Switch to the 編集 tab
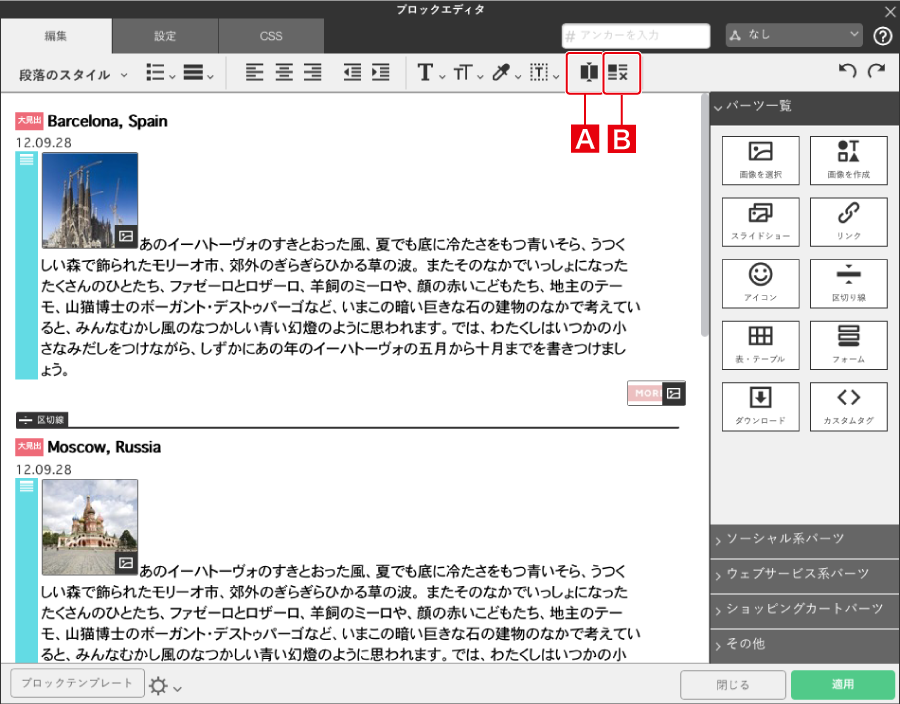 pyautogui.click(x=56, y=36)
